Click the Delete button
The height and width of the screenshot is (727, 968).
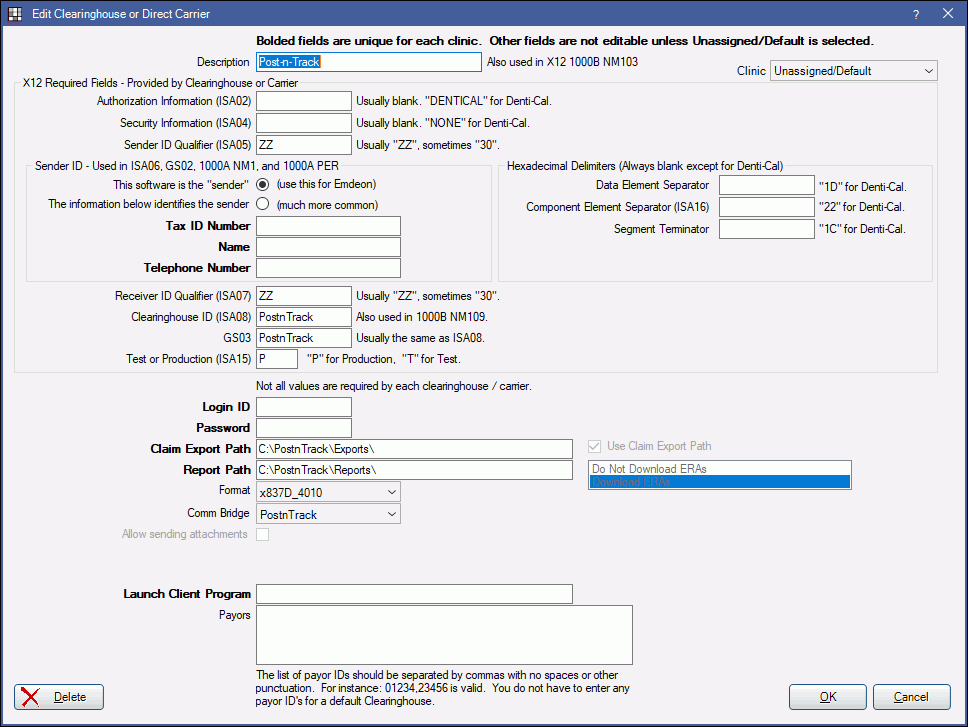(59, 697)
